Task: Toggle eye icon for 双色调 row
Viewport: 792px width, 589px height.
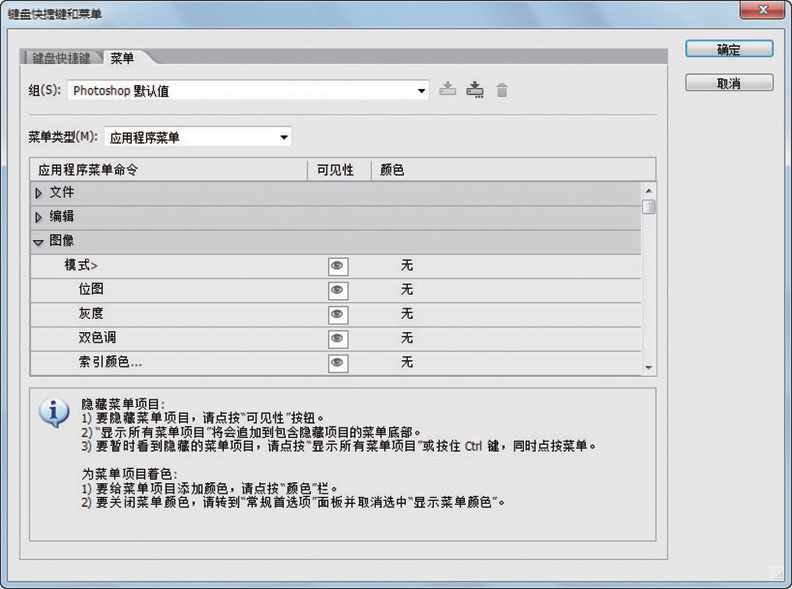Action: click(x=338, y=338)
